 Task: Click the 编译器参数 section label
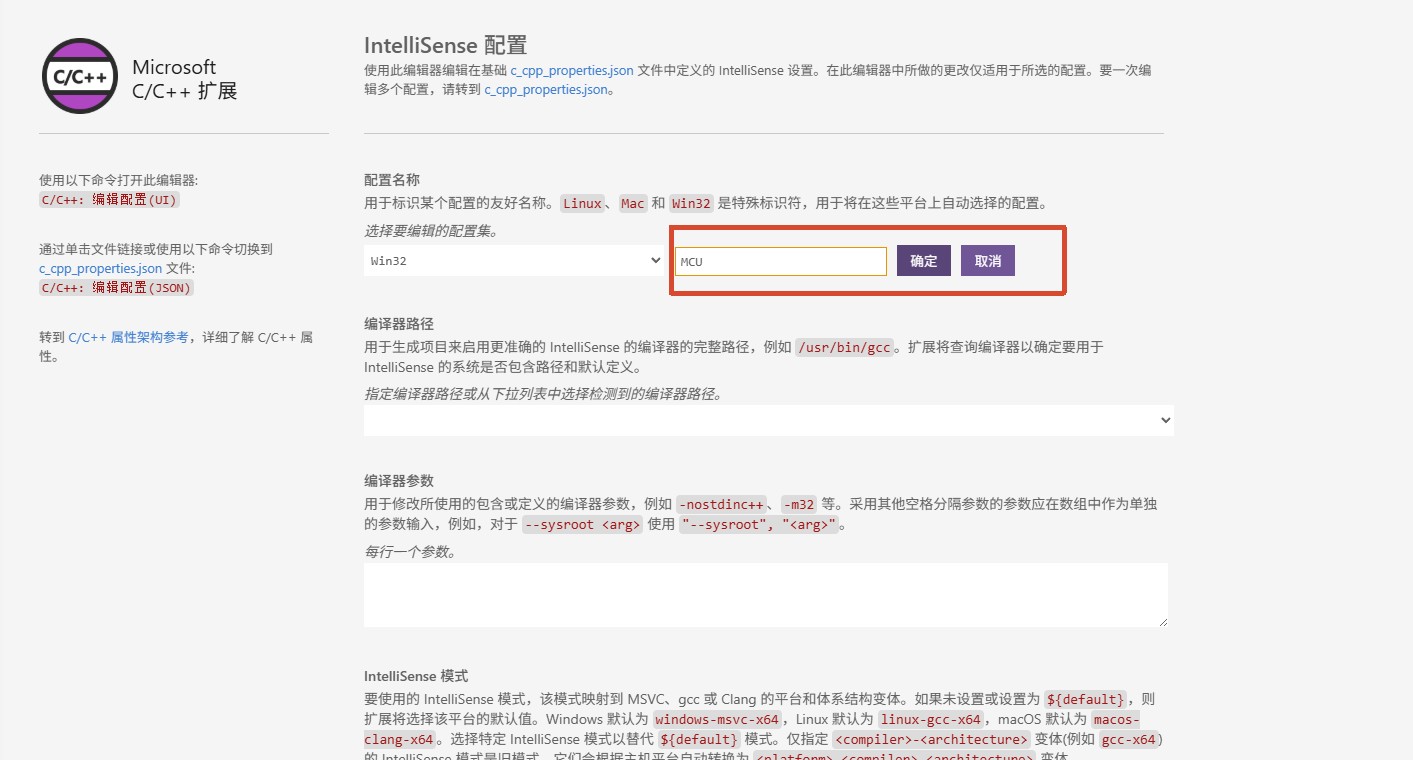click(x=399, y=481)
